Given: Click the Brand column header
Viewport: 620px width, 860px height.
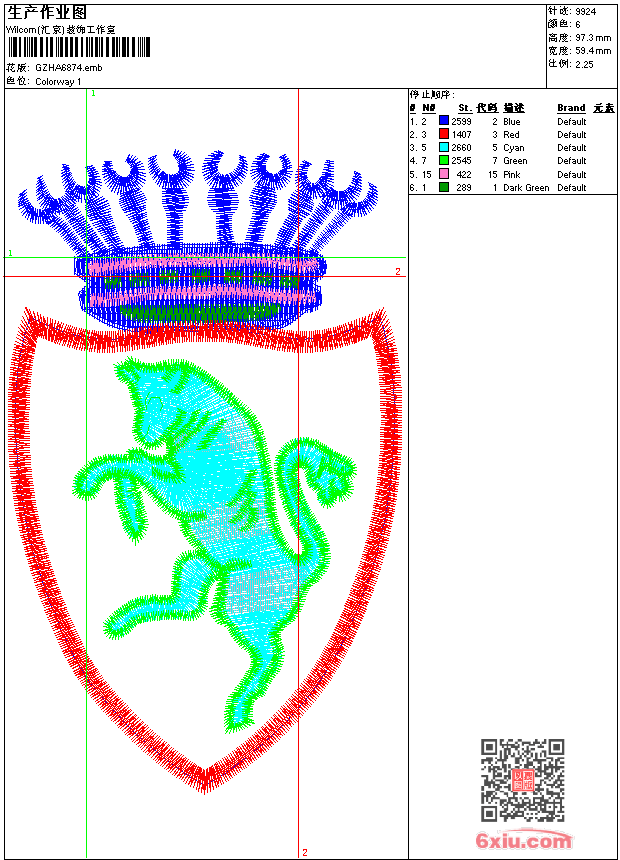Looking at the screenshot, I should [571, 108].
